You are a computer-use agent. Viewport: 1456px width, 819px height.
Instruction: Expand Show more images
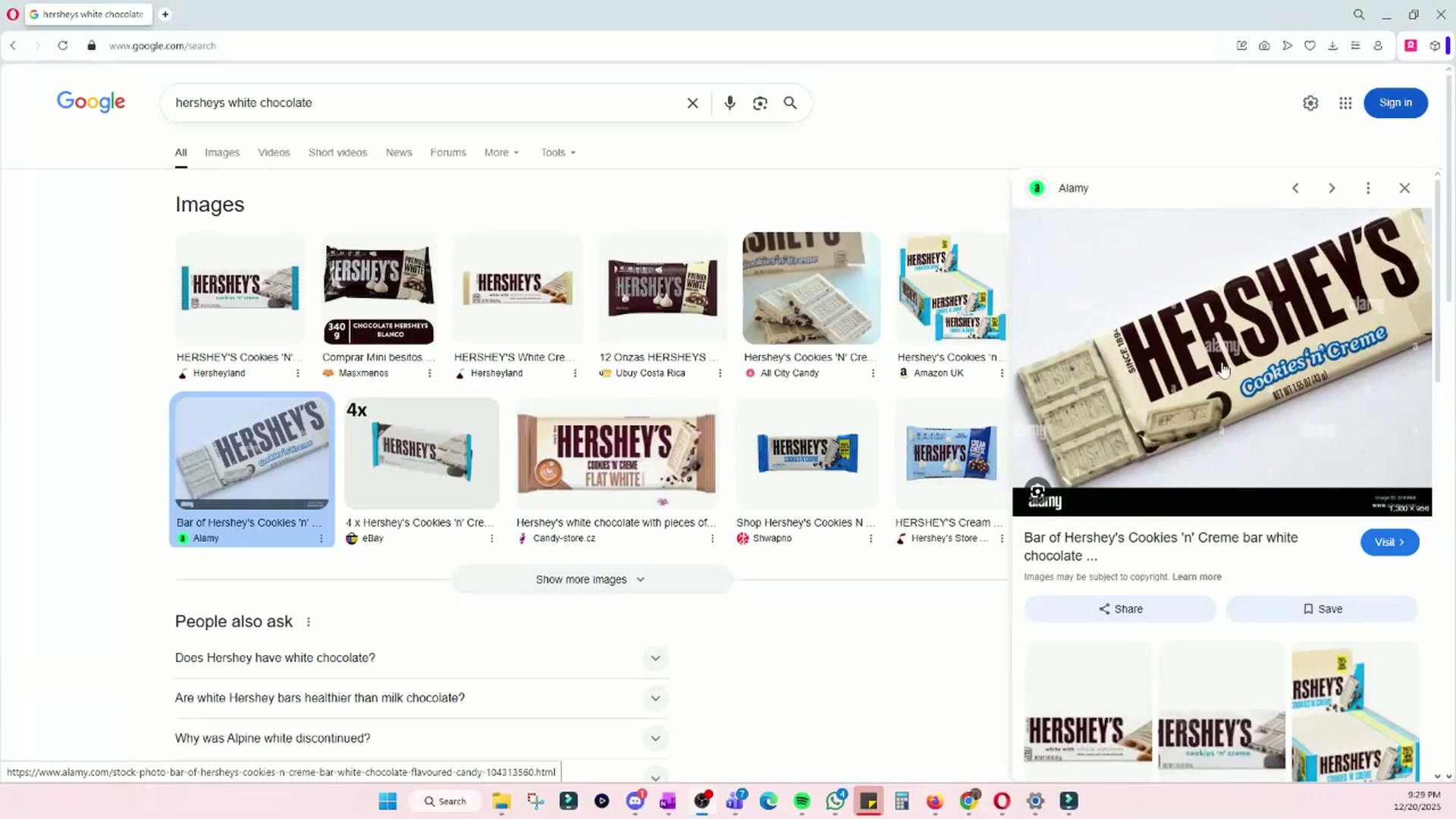tap(591, 579)
